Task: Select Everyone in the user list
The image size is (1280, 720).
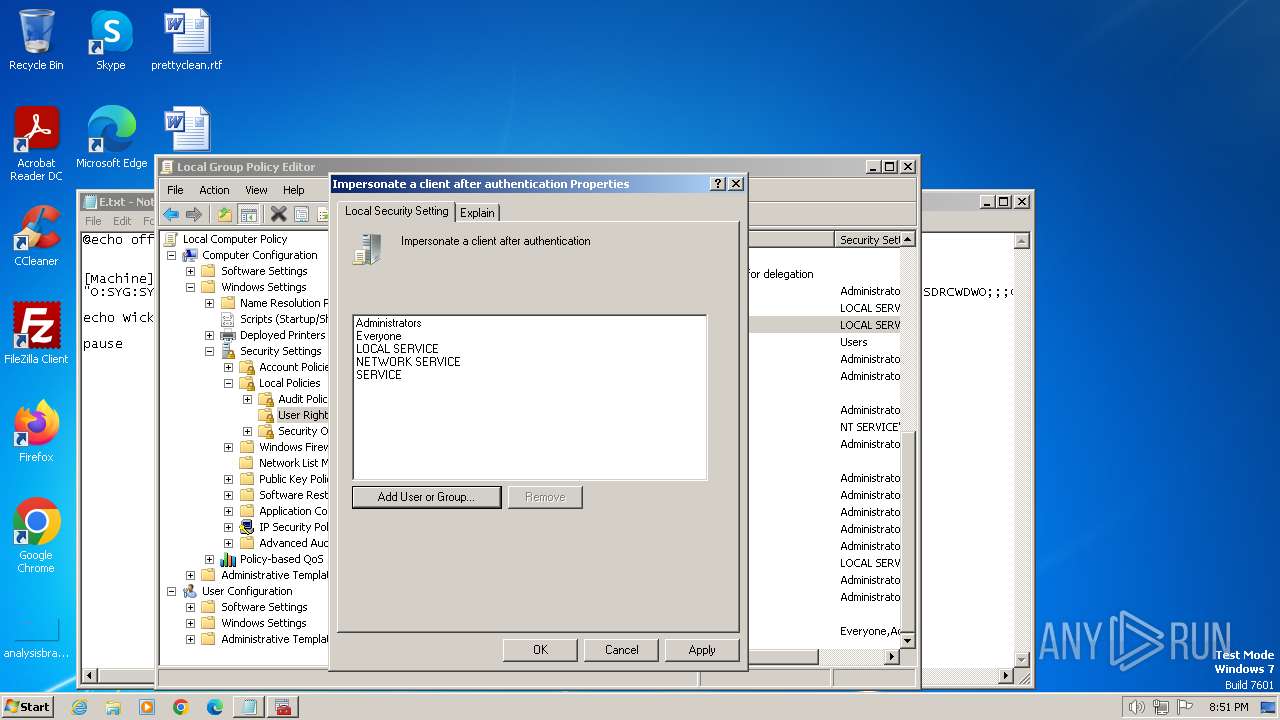Action: click(379, 336)
